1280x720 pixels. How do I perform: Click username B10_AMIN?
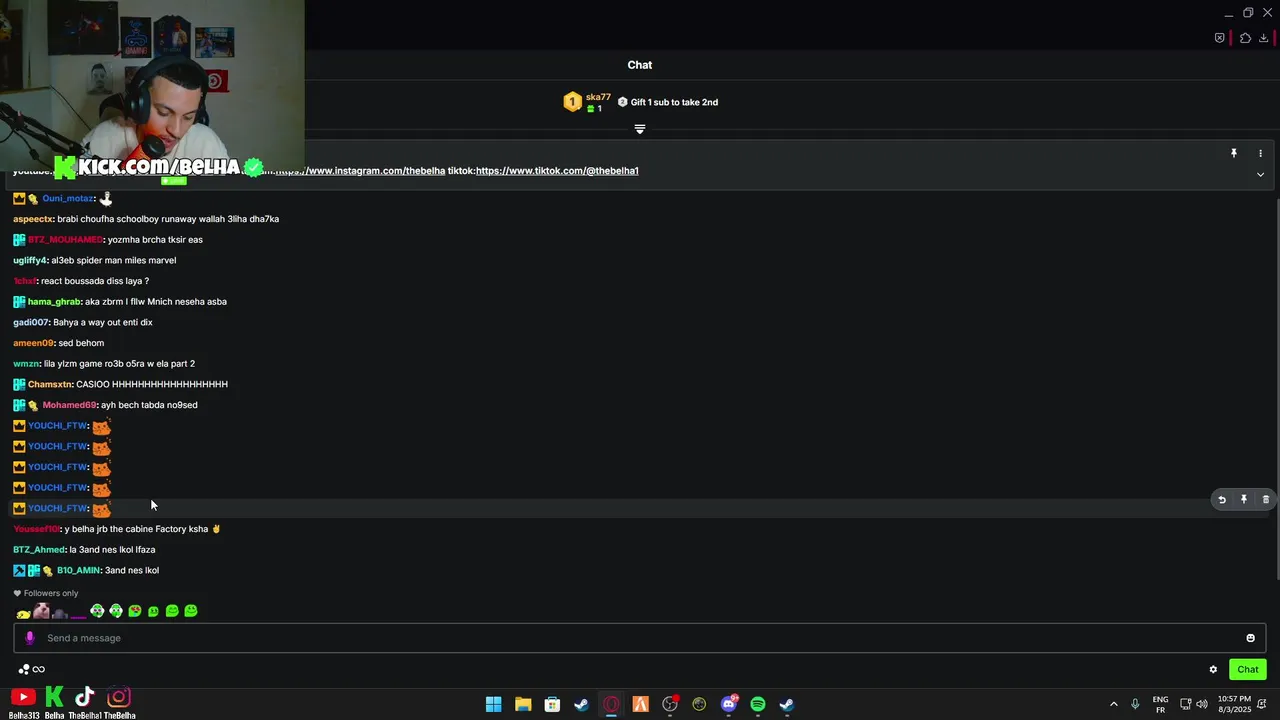click(78, 570)
